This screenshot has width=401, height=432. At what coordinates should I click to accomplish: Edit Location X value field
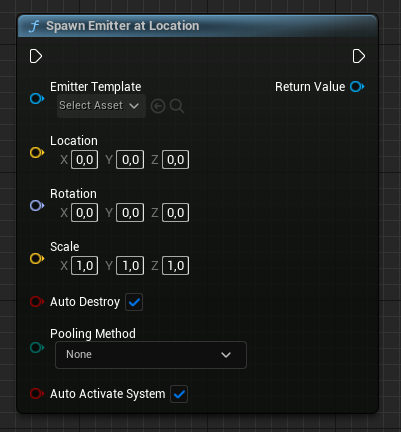(84, 160)
